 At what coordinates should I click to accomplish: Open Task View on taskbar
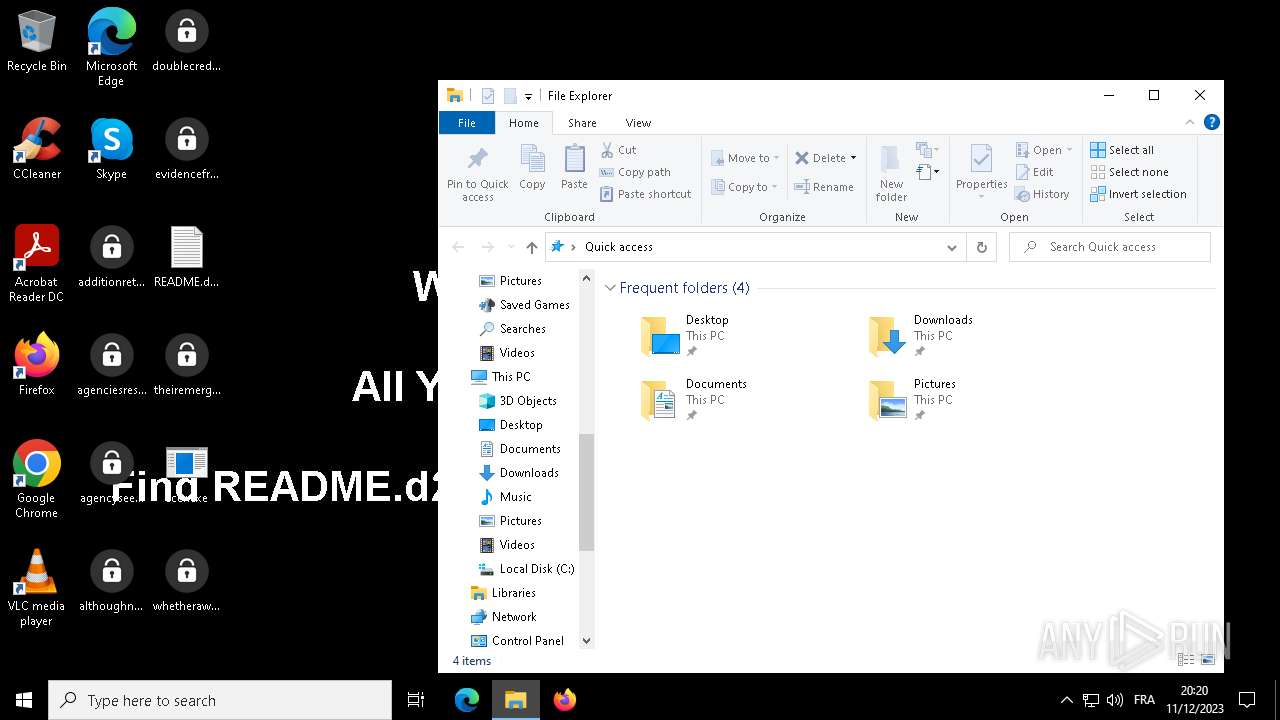[416, 700]
